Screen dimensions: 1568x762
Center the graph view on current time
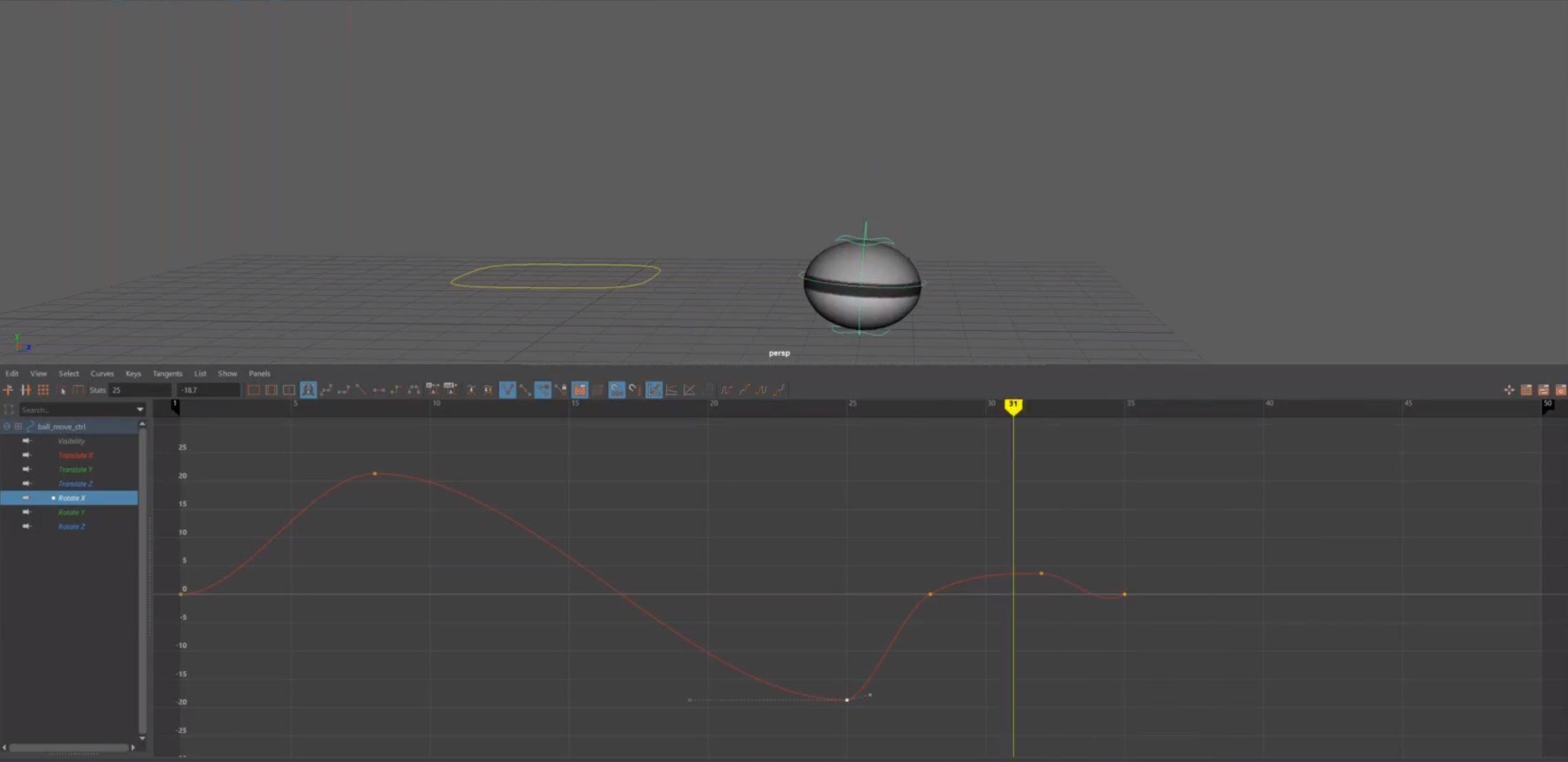289,390
